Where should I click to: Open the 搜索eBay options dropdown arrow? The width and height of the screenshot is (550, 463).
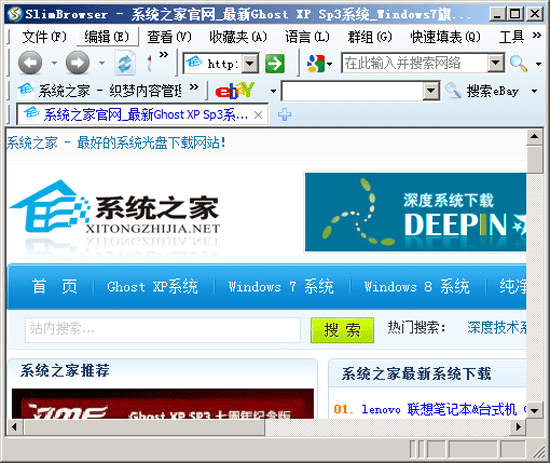coord(534,91)
